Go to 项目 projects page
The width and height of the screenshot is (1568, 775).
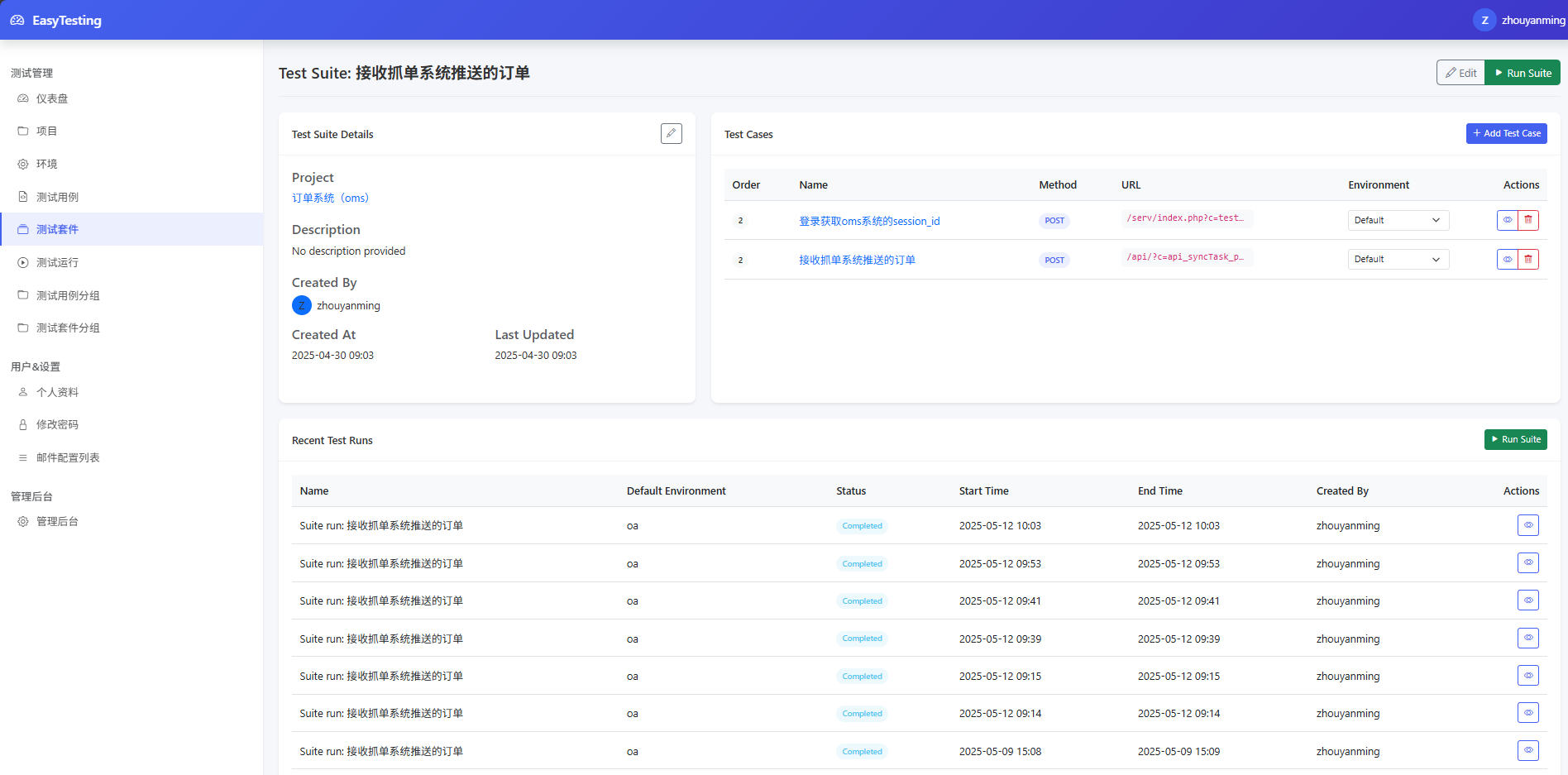point(131,131)
